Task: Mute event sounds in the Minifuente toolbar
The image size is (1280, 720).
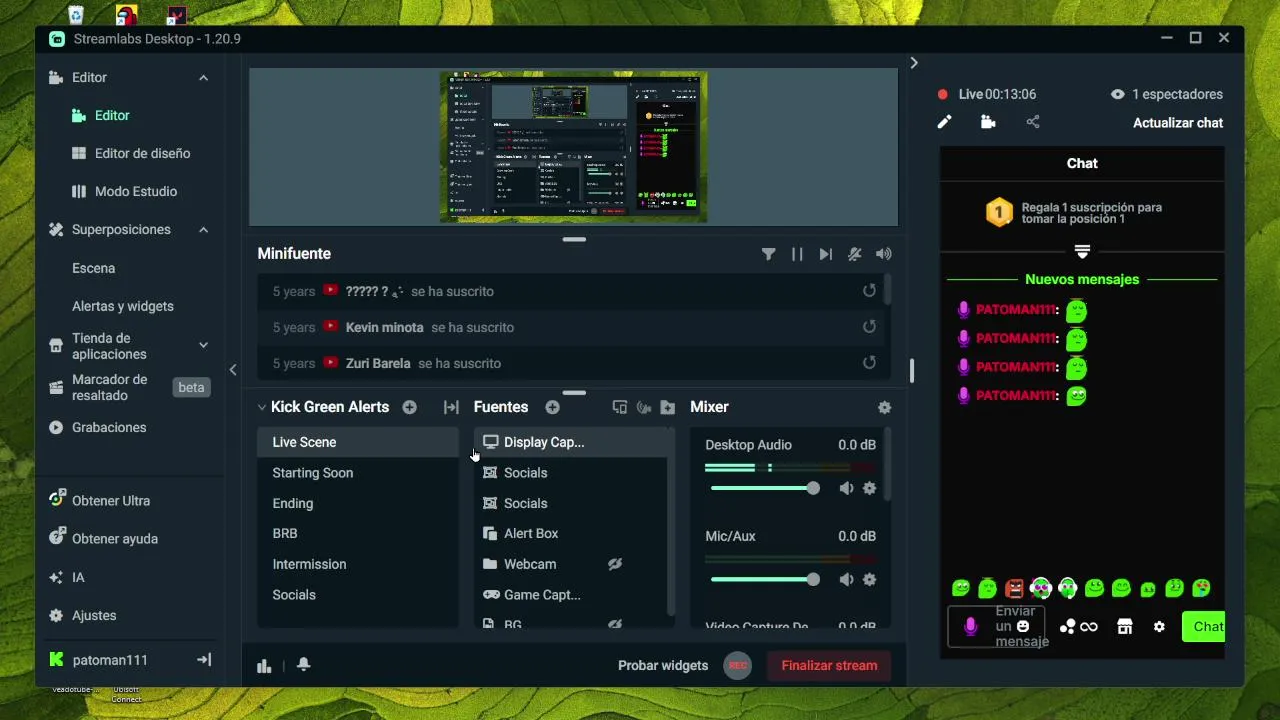Action: pos(854,254)
